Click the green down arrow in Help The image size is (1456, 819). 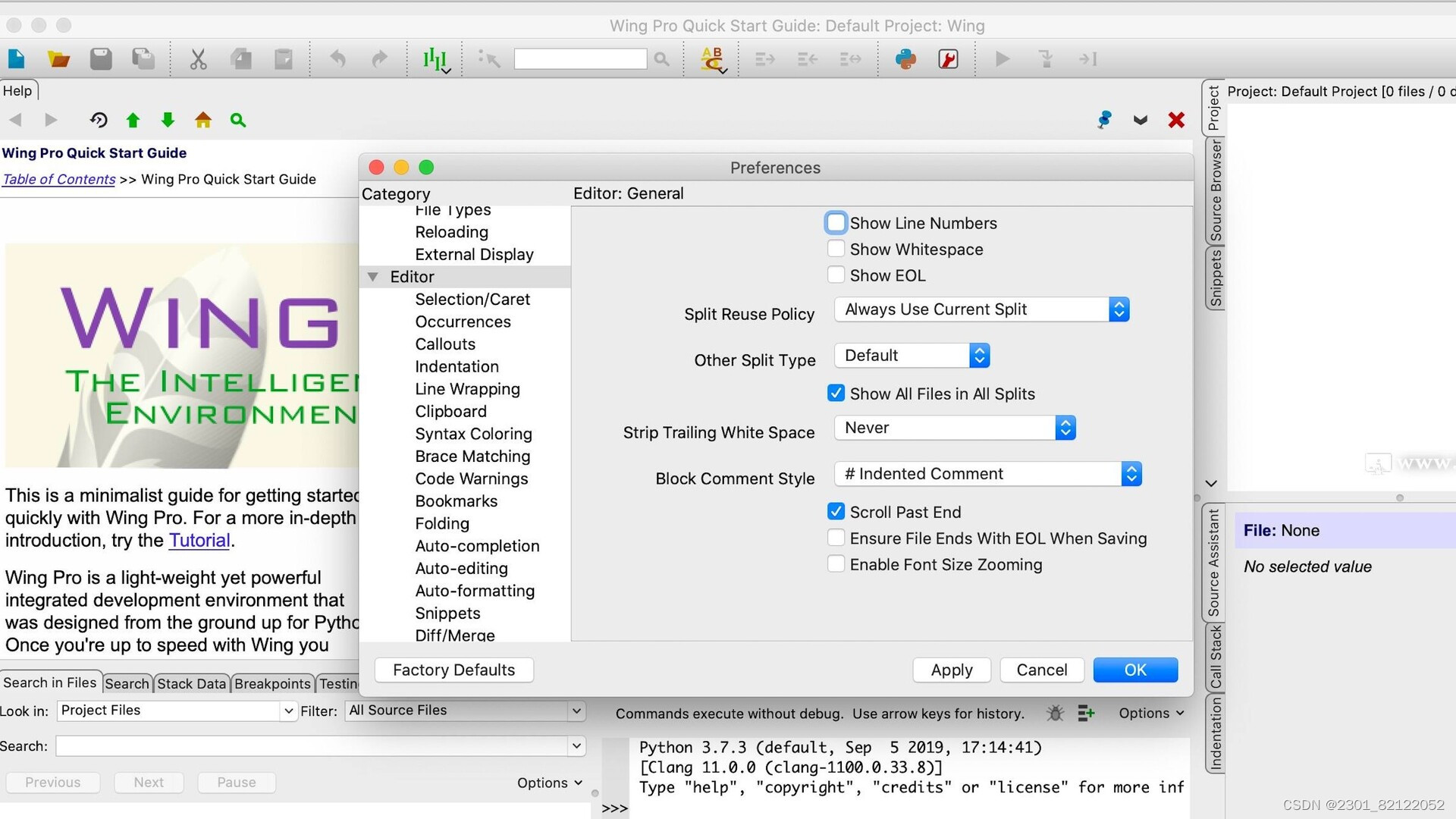click(168, 120)
